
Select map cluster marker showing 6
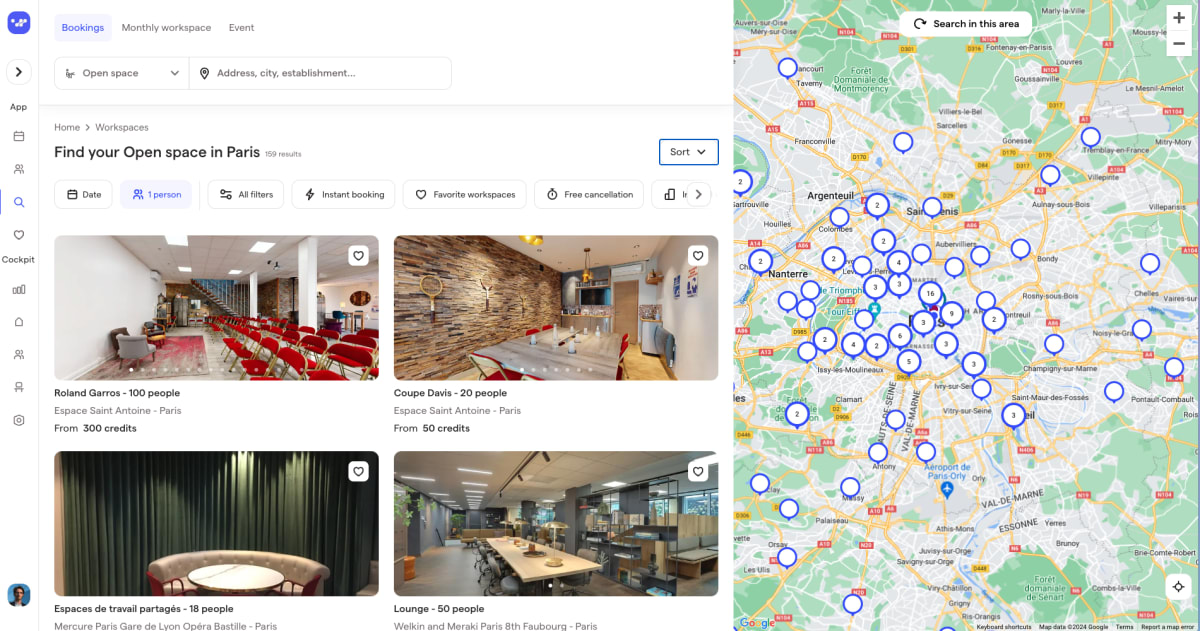pos(899,336)
